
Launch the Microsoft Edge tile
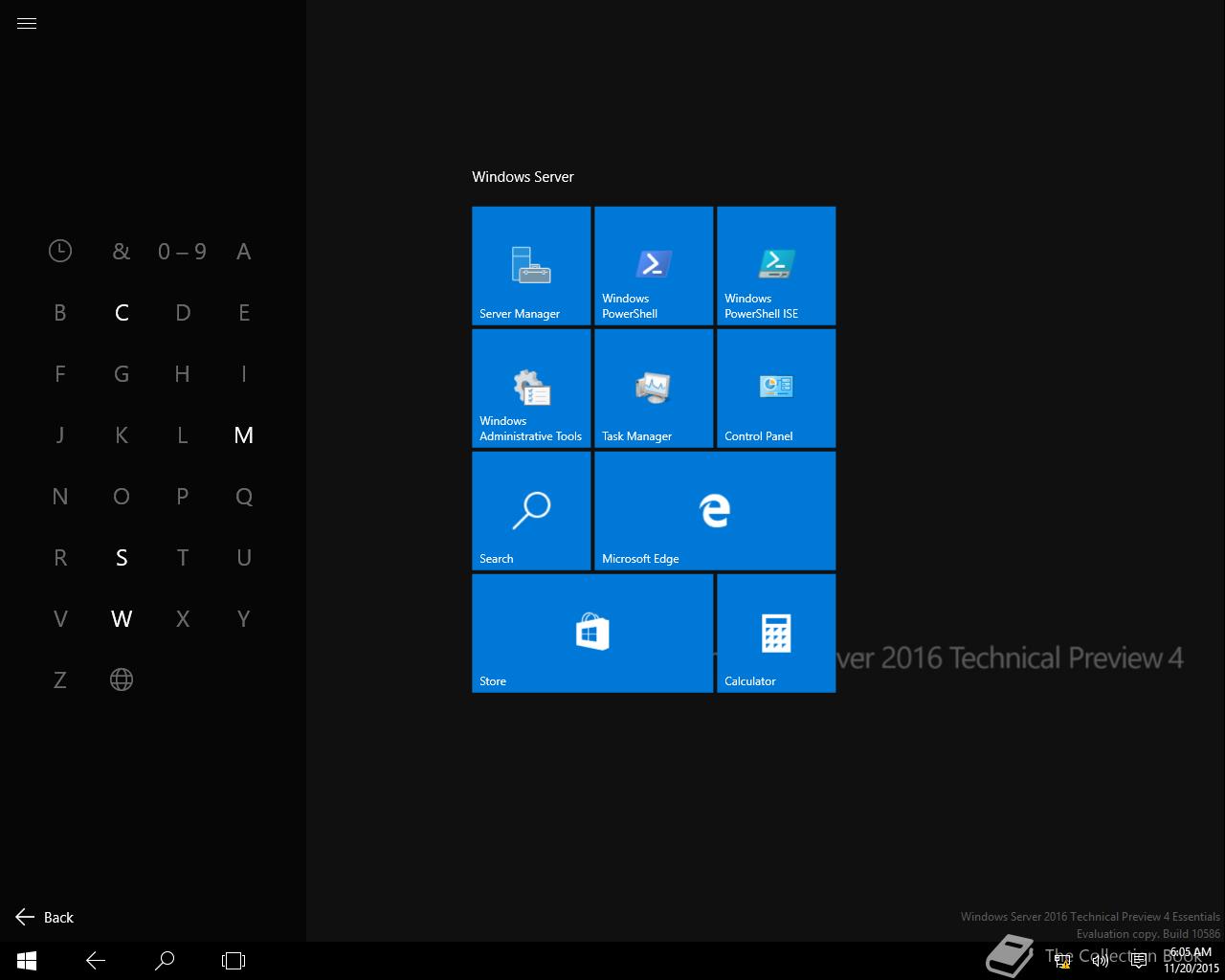point(715,511)
